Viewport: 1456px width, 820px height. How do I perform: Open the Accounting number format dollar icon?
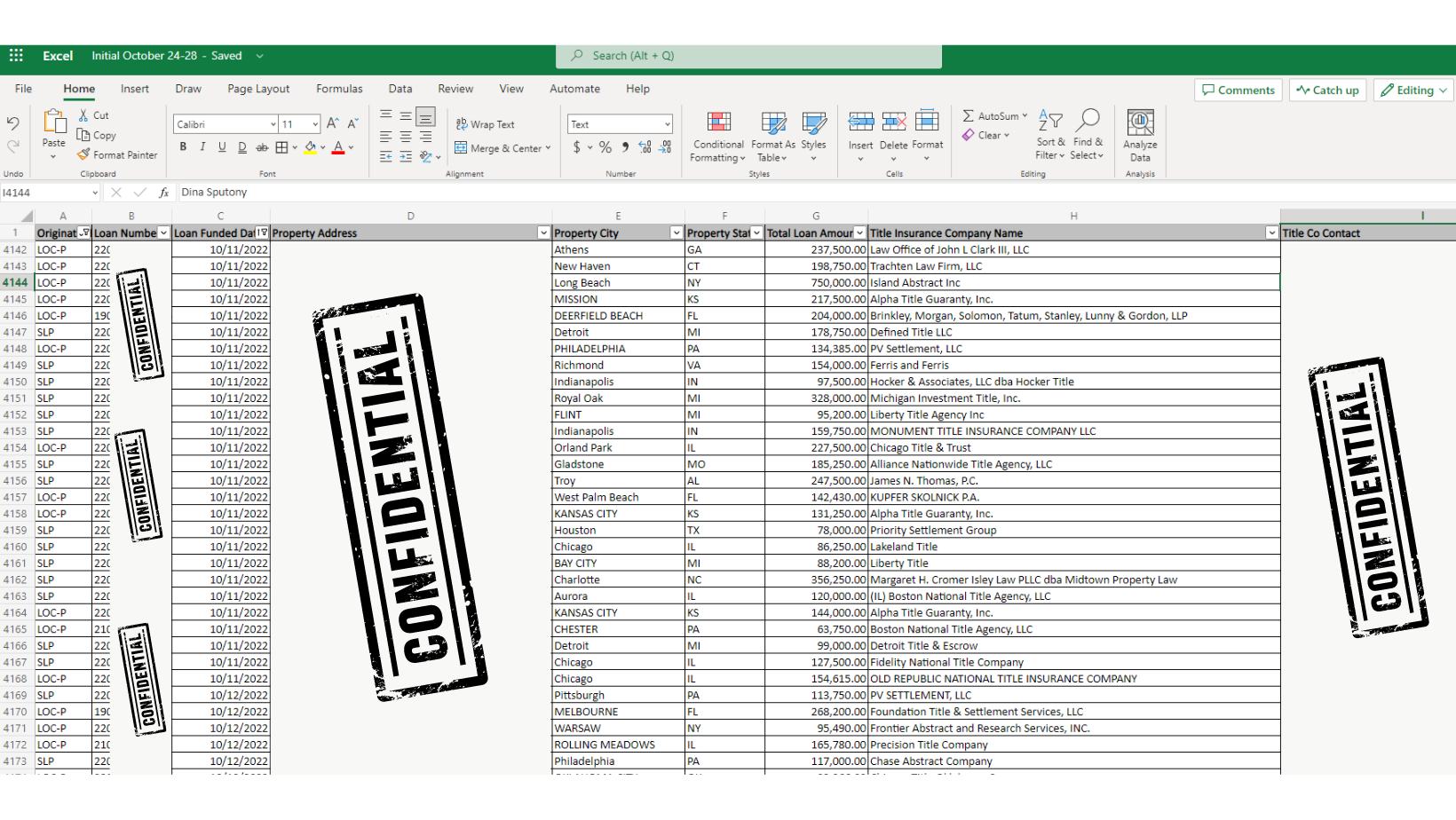pos(577,147)
